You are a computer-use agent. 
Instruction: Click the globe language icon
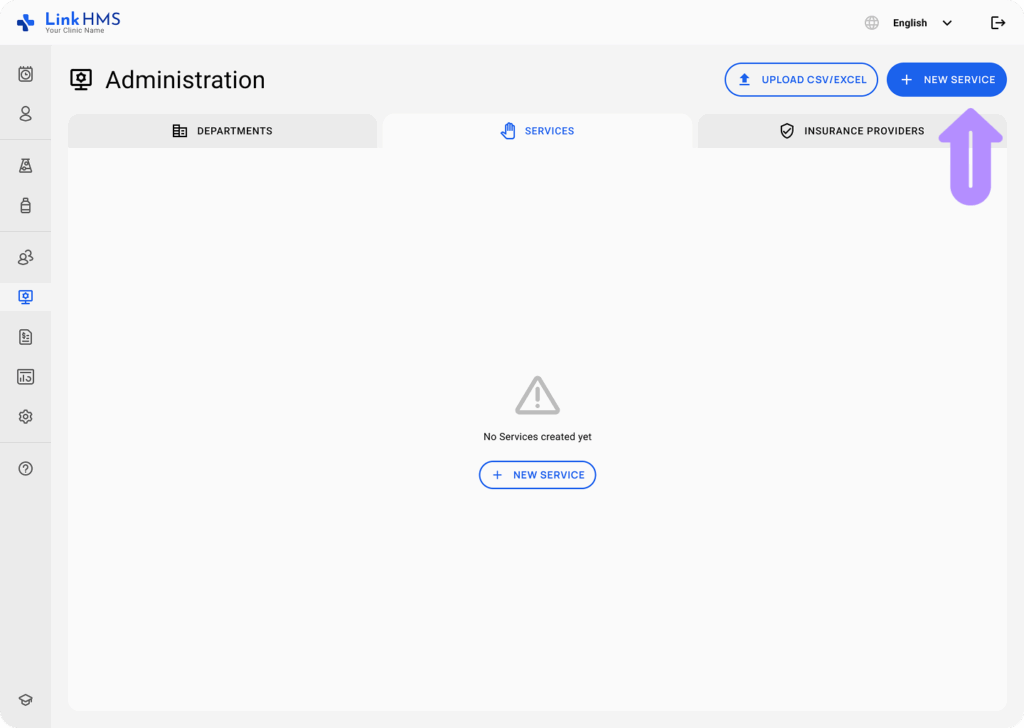[x=872, y=23]
